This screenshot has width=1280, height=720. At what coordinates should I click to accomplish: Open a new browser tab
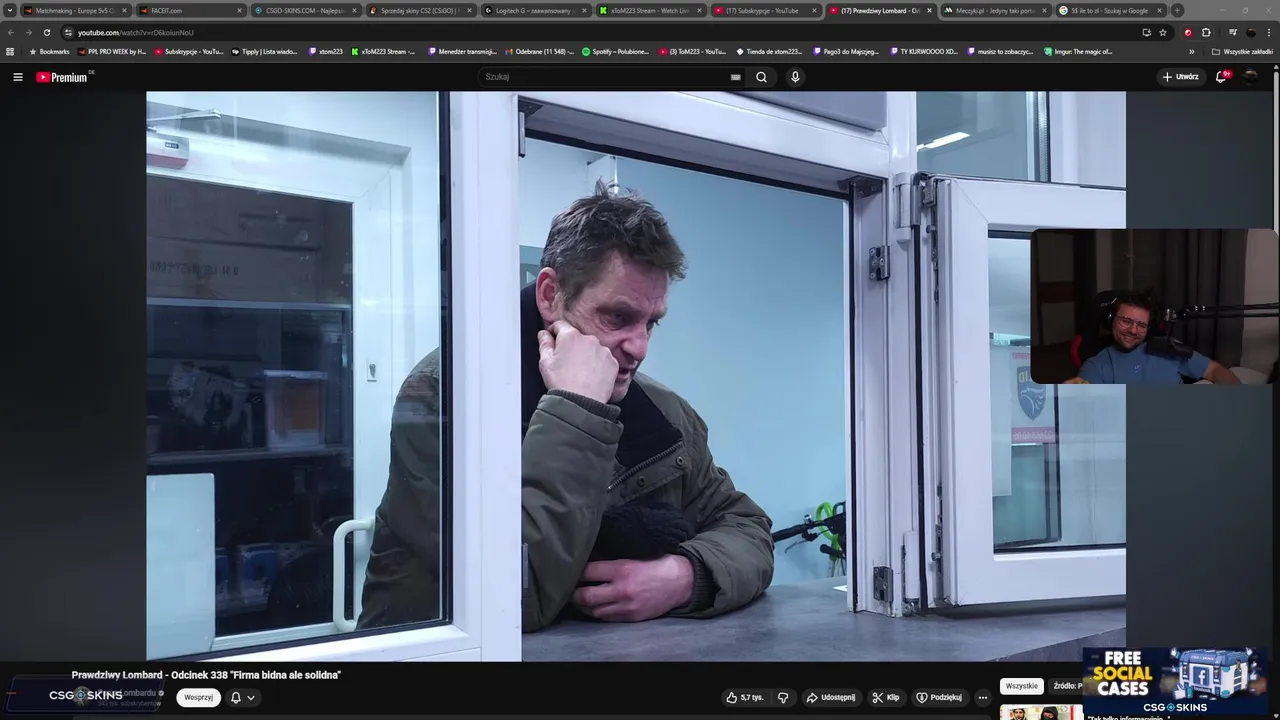[1177, 10]
